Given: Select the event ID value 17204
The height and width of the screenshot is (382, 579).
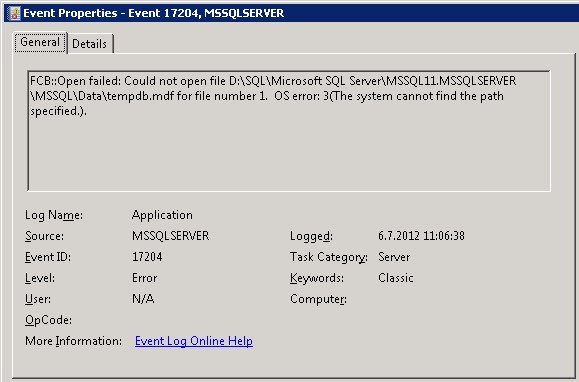Looking at the screenshot, I should [147, 257].
